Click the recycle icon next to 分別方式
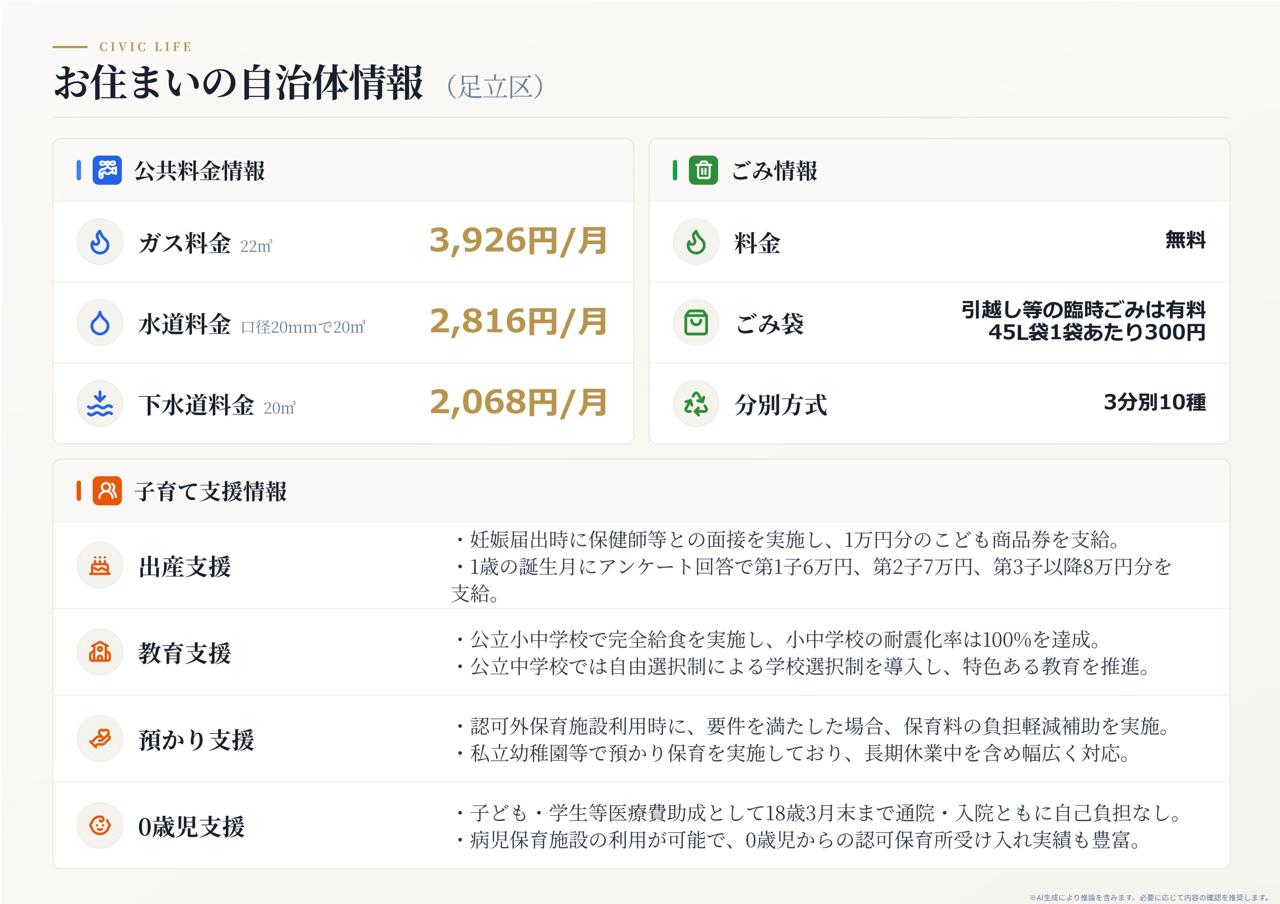This screenshot has height=904, width=1280. click(x=696, y=404)
